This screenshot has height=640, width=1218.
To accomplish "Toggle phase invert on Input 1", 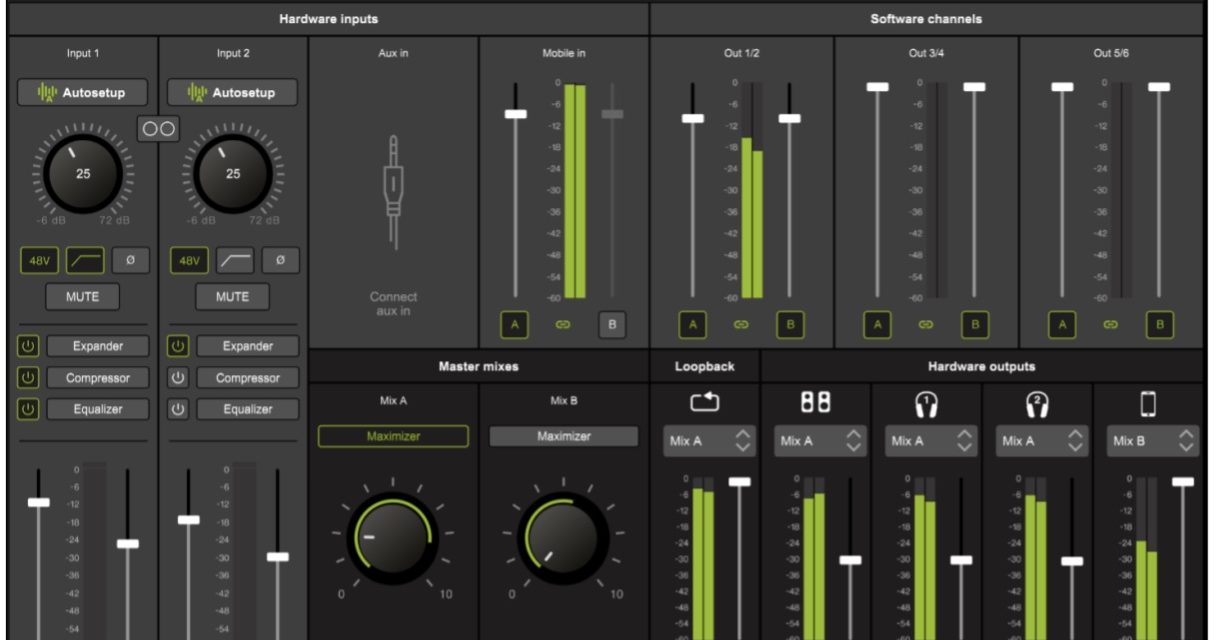I will 130,261.
